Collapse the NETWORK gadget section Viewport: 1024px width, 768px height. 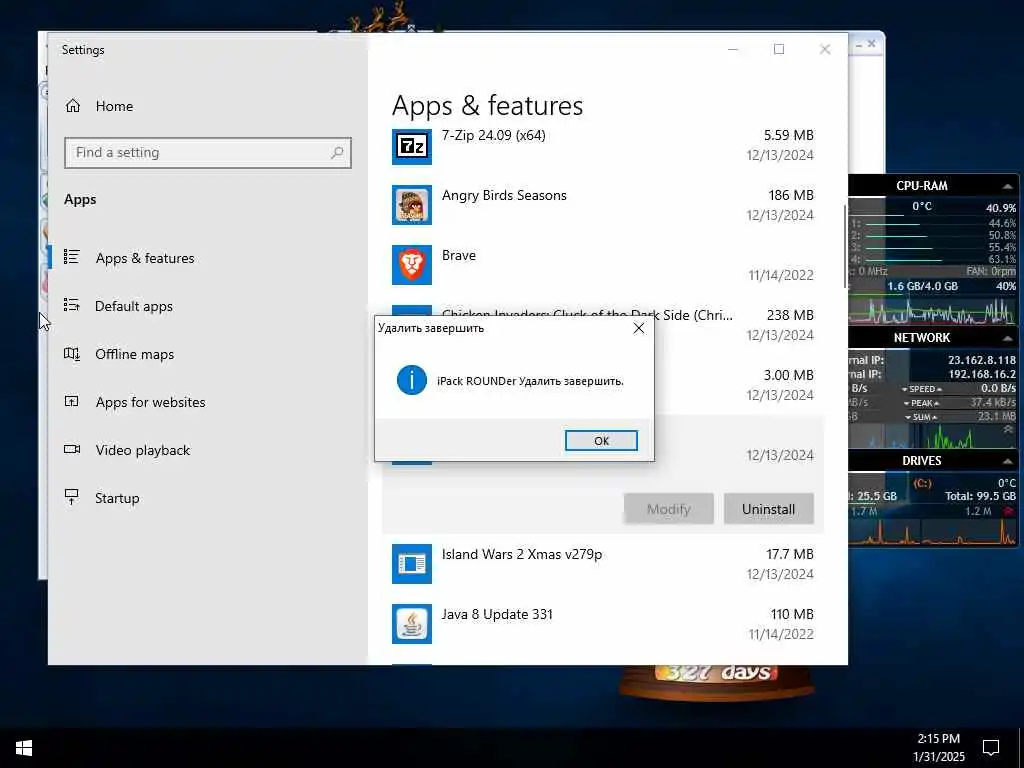point(1007,338)
